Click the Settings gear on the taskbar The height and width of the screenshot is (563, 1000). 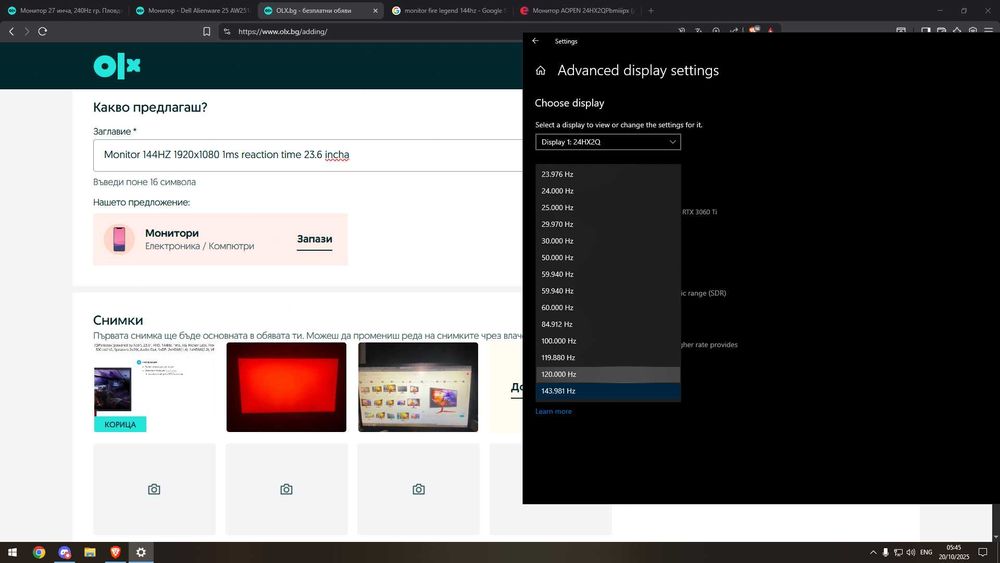141,552
